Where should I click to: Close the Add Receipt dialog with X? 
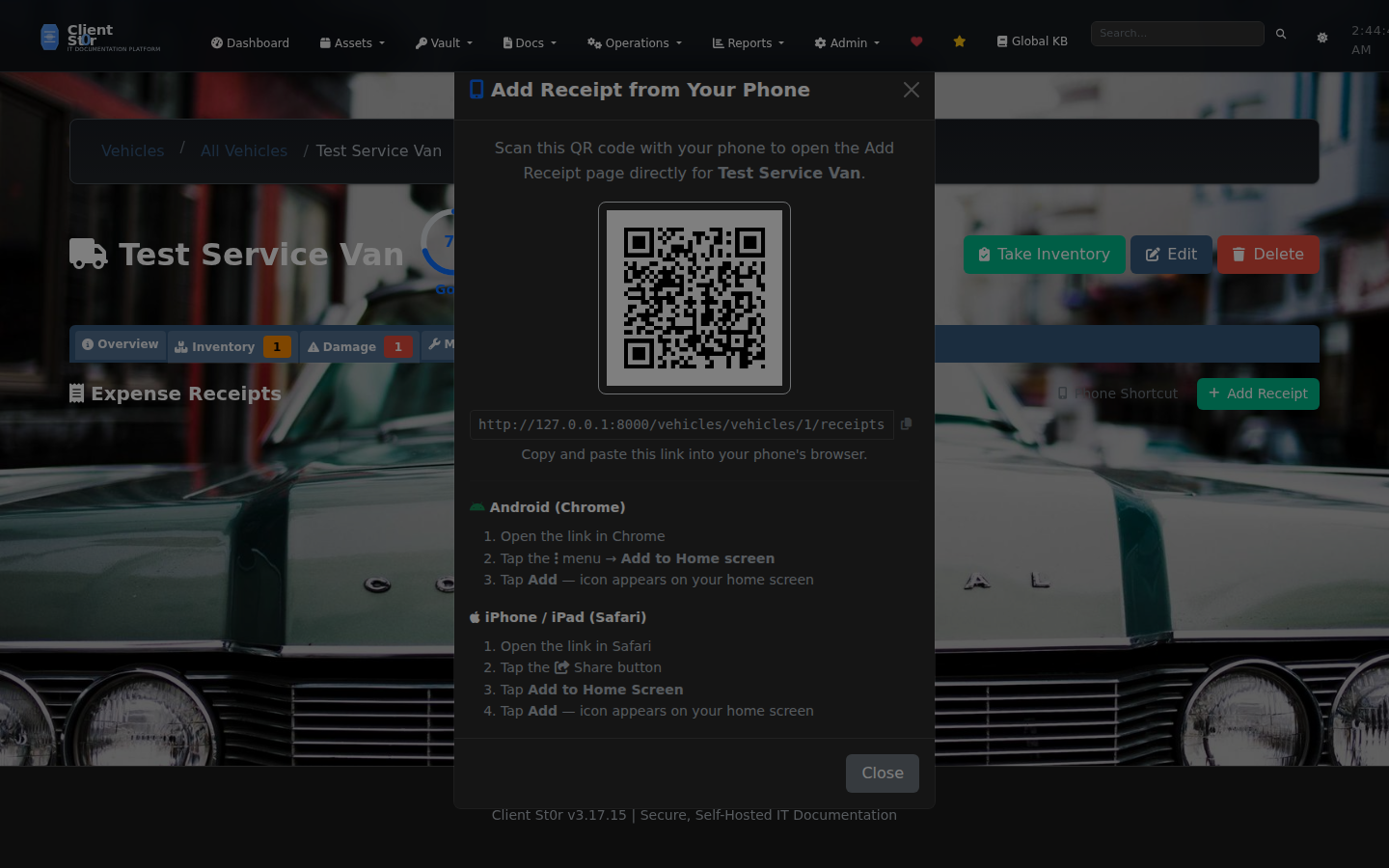[x=912, y=90]
